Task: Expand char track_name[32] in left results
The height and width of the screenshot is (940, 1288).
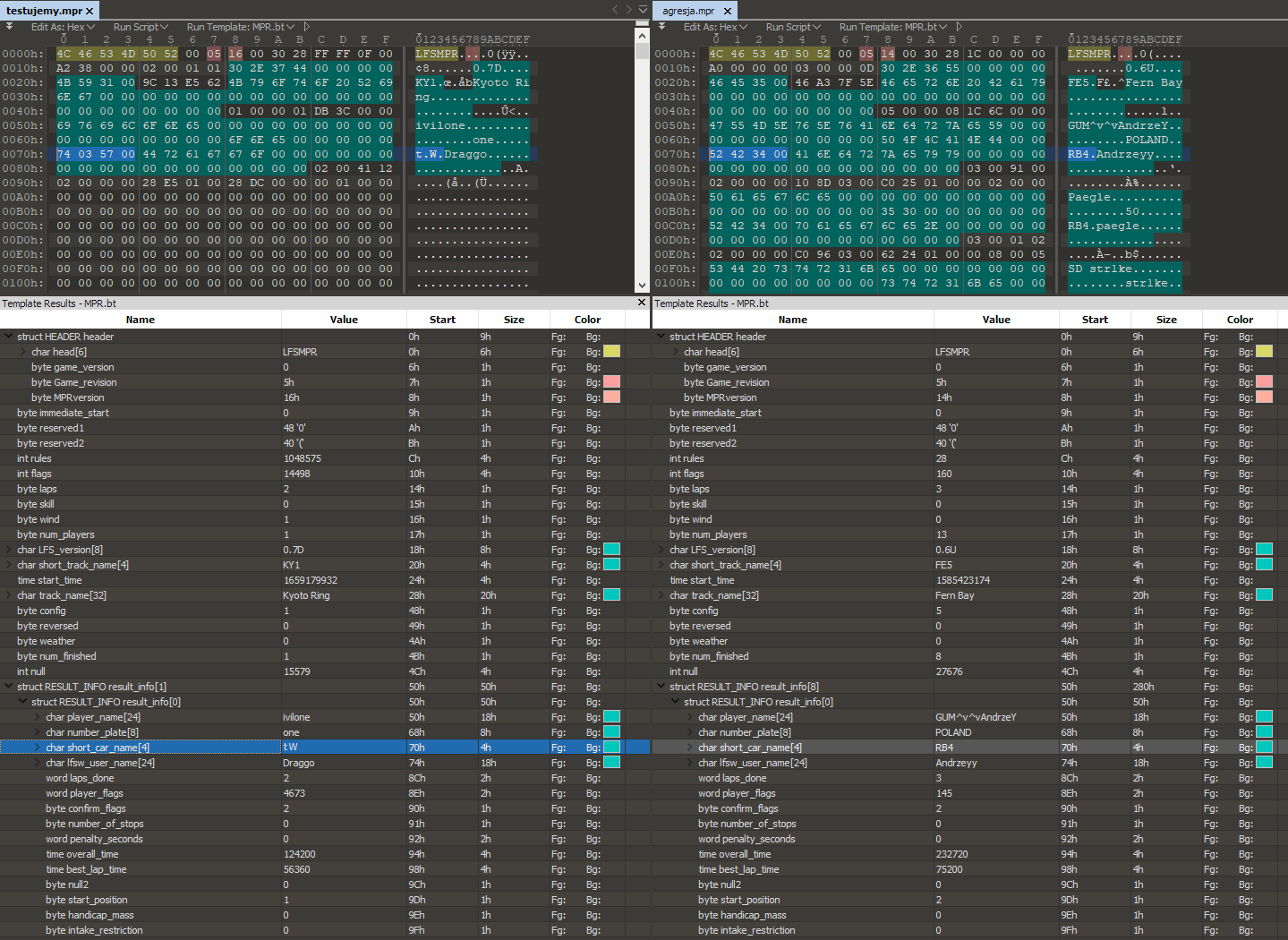Action: [x=9, y=595]
